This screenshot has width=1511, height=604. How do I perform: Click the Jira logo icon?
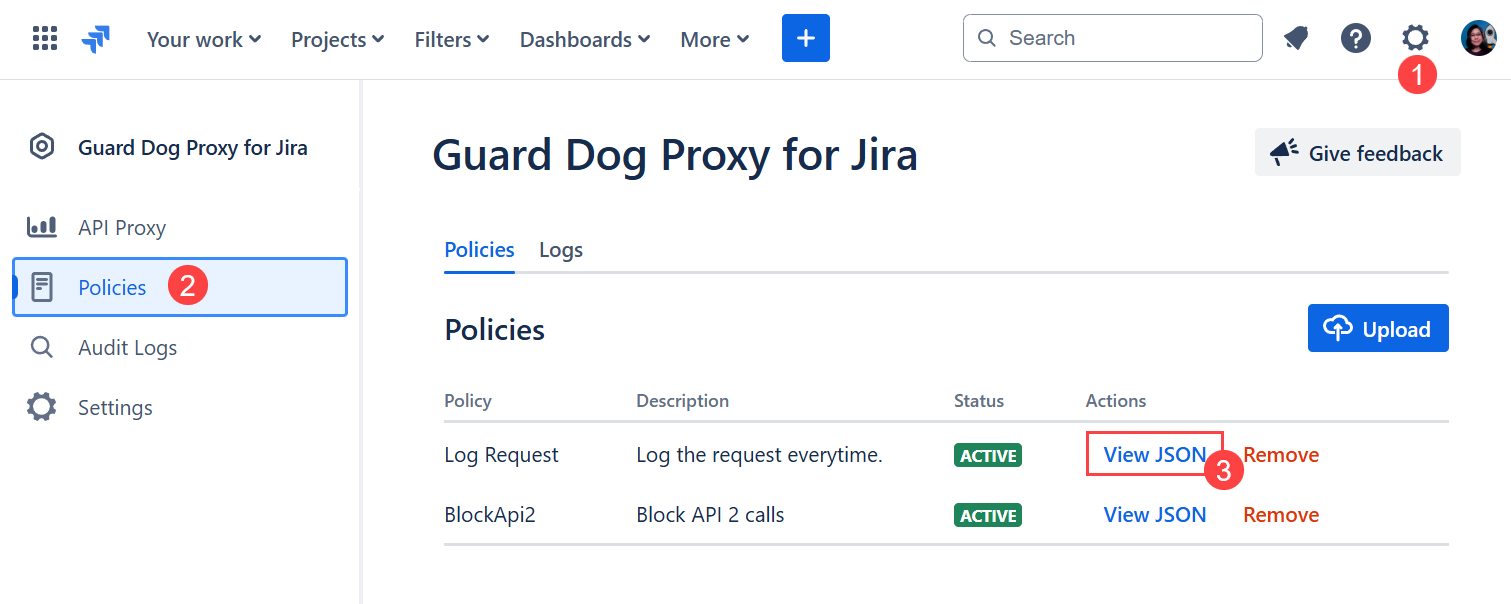click(x=97, y=39)
